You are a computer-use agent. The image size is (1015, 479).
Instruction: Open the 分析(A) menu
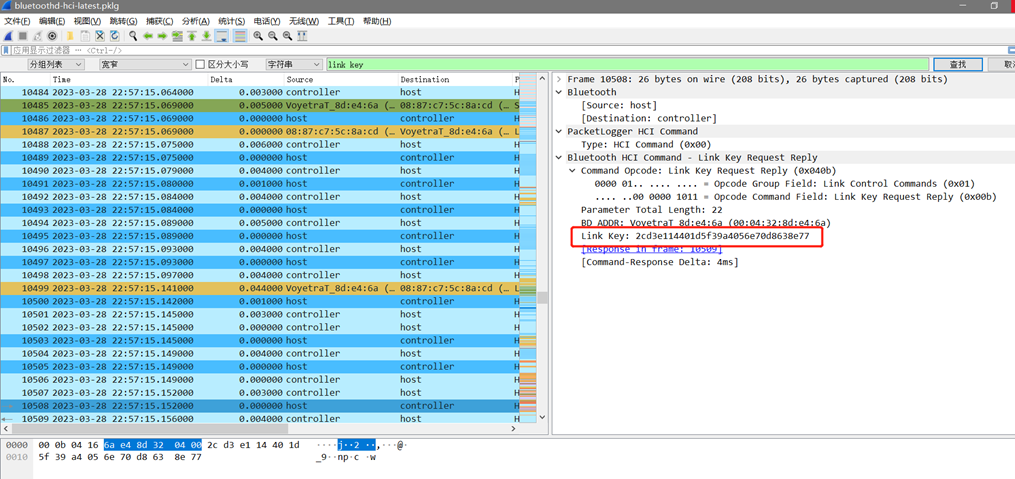(x=195, y=21)
